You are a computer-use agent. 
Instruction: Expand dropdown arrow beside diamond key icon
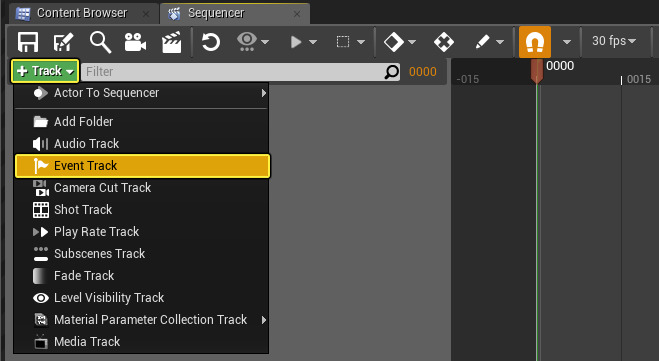click(412, 42)
